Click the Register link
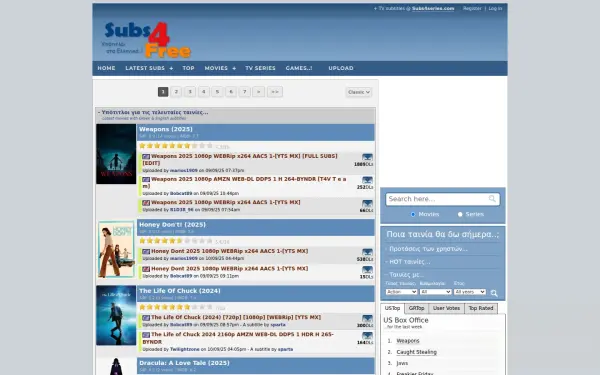 472,8
